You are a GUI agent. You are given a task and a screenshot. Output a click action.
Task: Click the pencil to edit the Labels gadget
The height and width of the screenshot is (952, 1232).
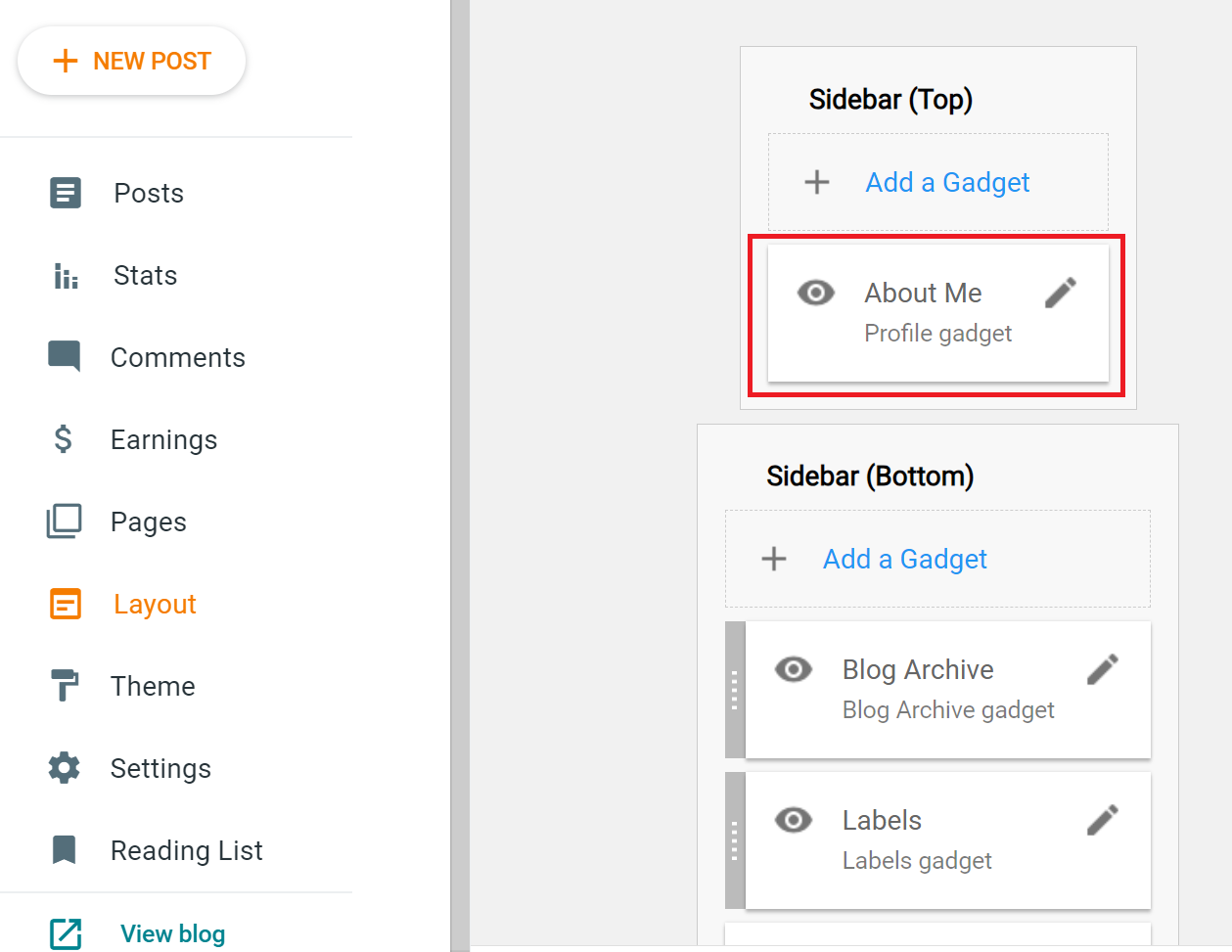1102,820
